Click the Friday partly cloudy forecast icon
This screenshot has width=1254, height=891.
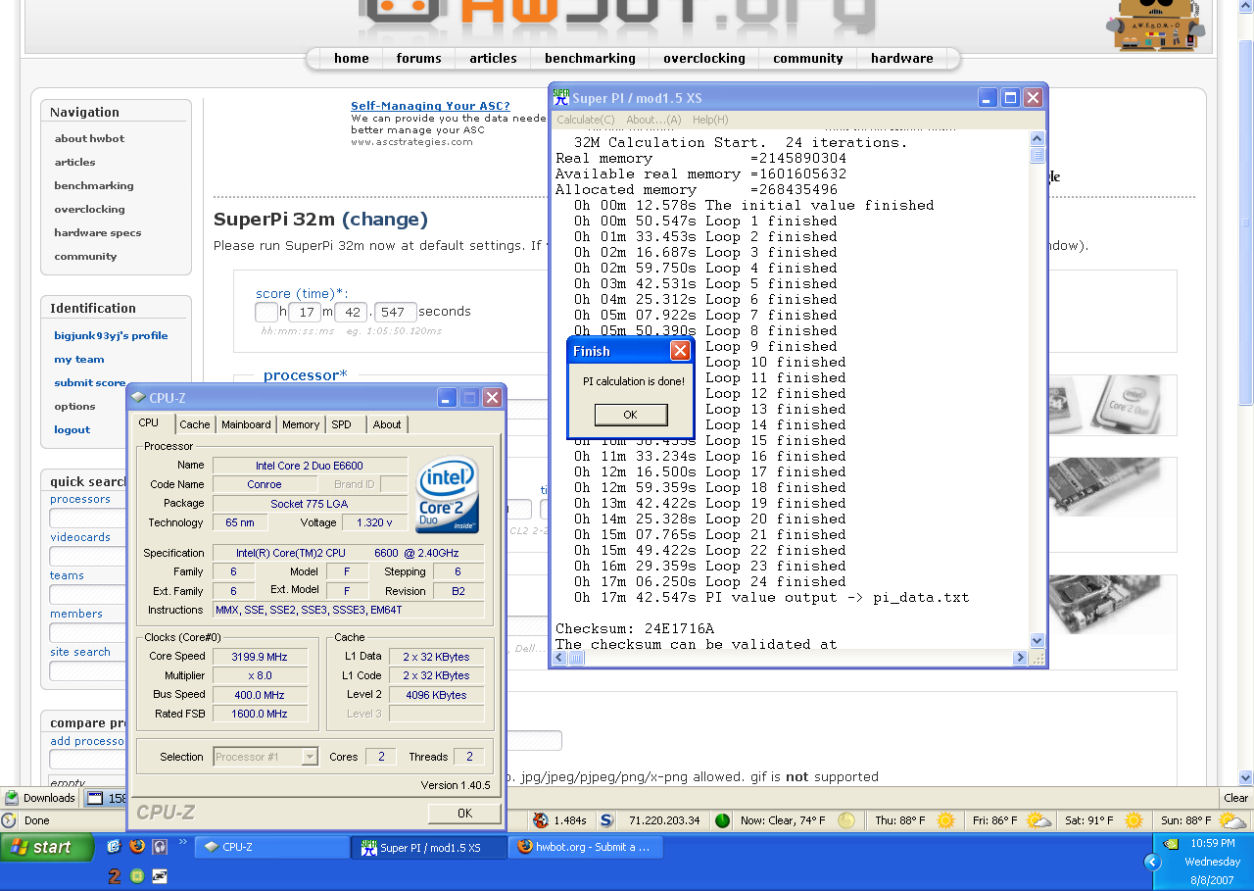click(1038, 821)
